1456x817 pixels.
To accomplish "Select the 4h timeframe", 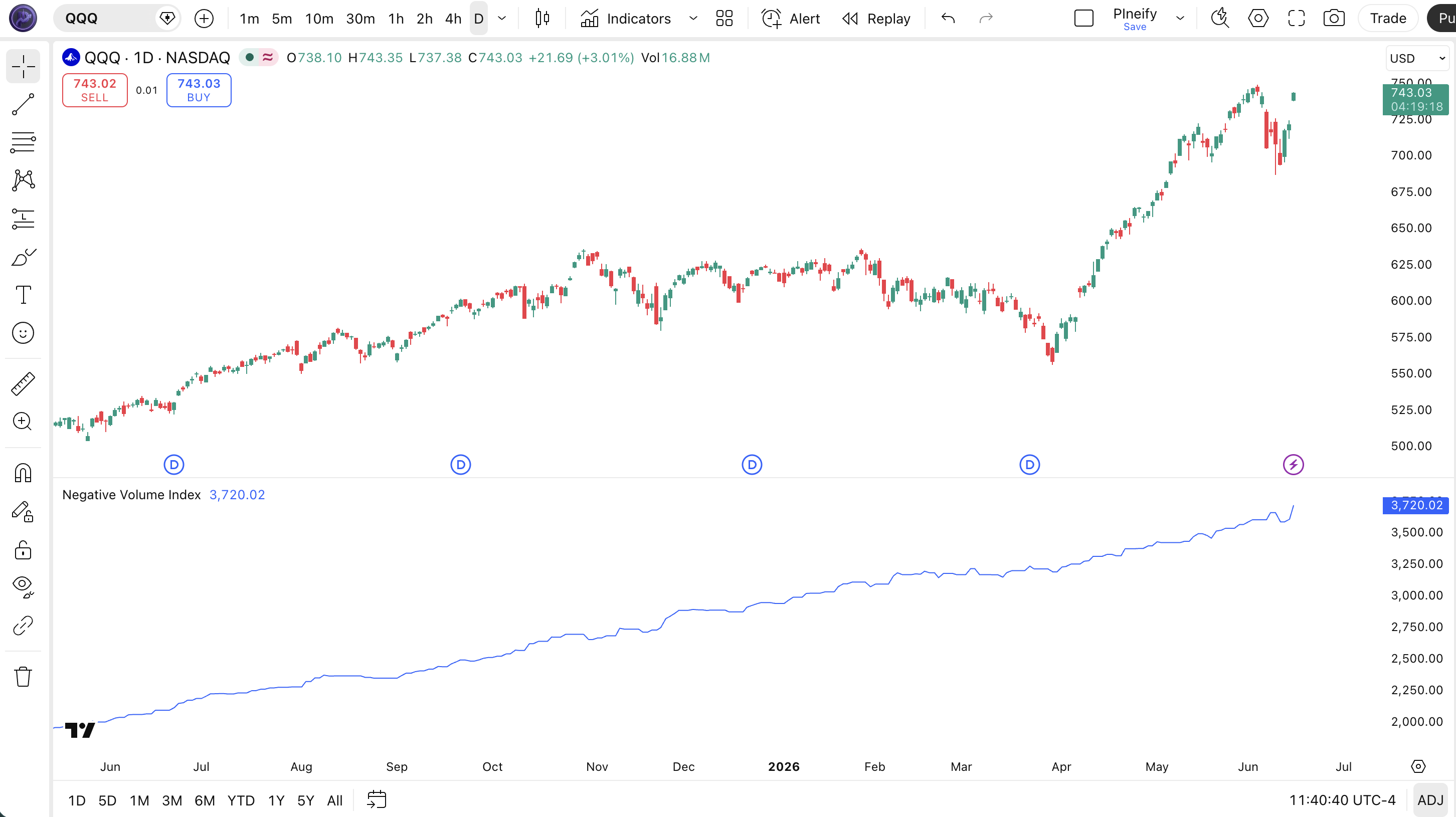I will point(453,19).
